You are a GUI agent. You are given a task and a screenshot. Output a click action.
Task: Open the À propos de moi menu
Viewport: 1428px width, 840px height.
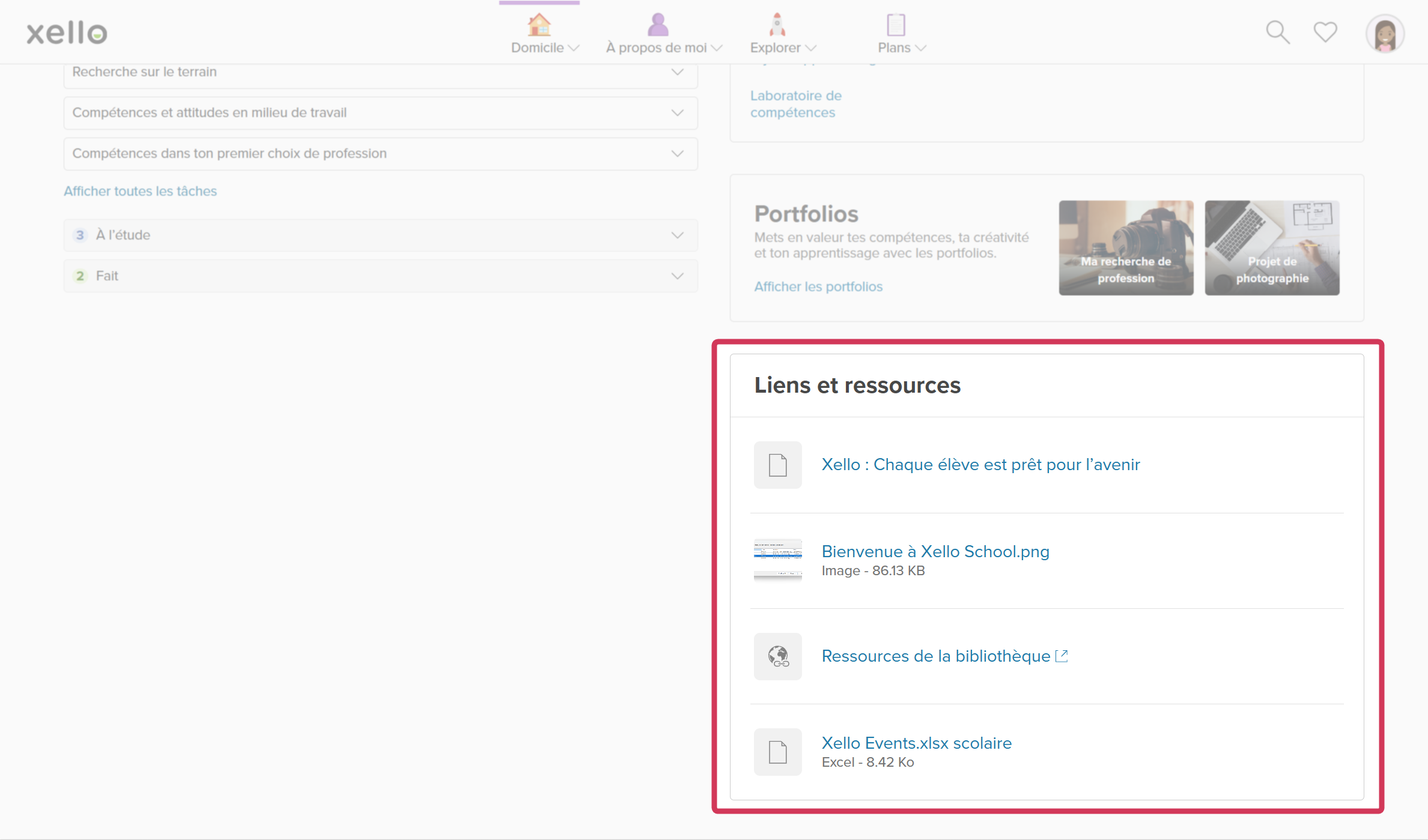coord(664,47)
